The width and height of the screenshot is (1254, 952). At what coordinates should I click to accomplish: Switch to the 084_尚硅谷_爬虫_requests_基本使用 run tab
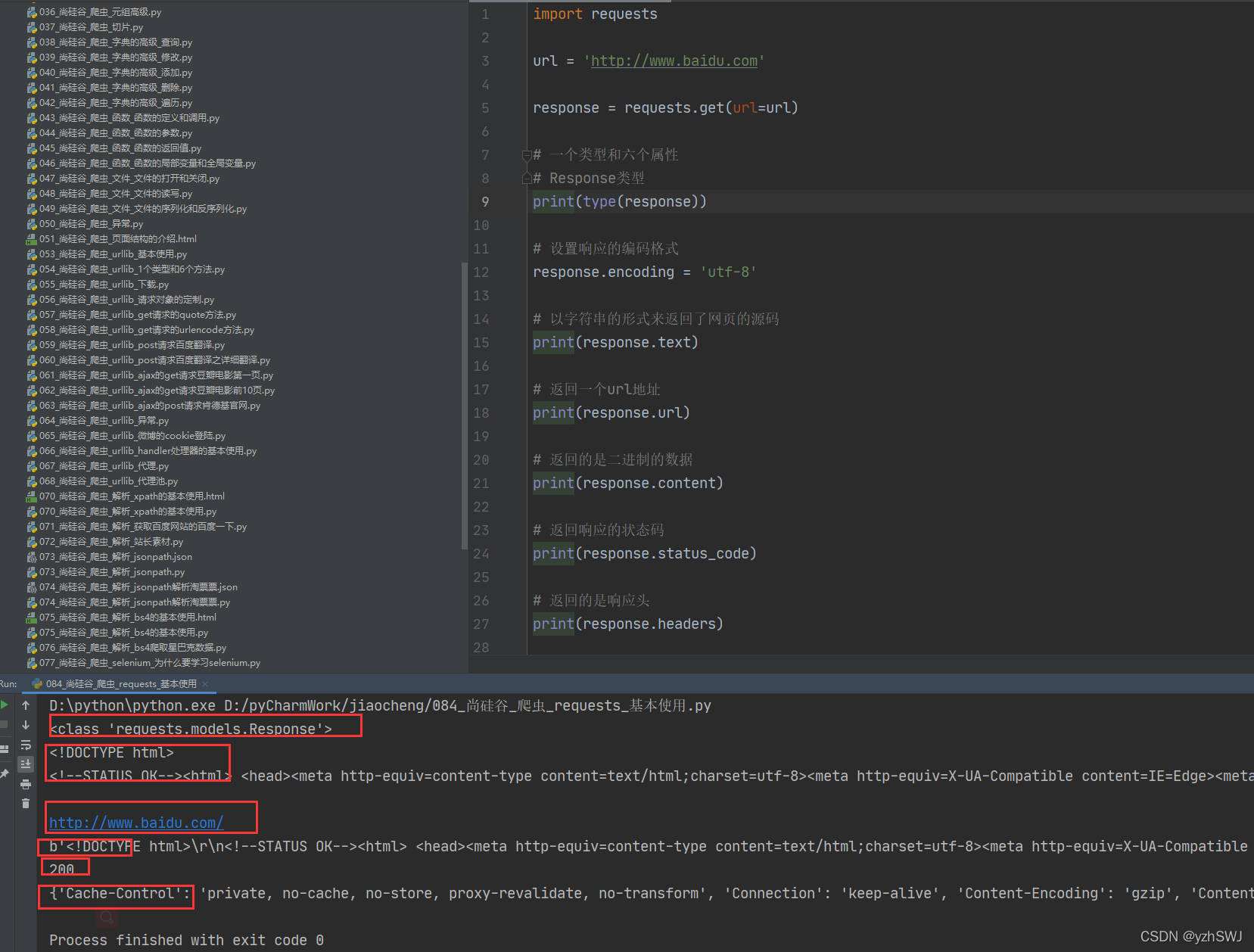(x=121, y=683)
